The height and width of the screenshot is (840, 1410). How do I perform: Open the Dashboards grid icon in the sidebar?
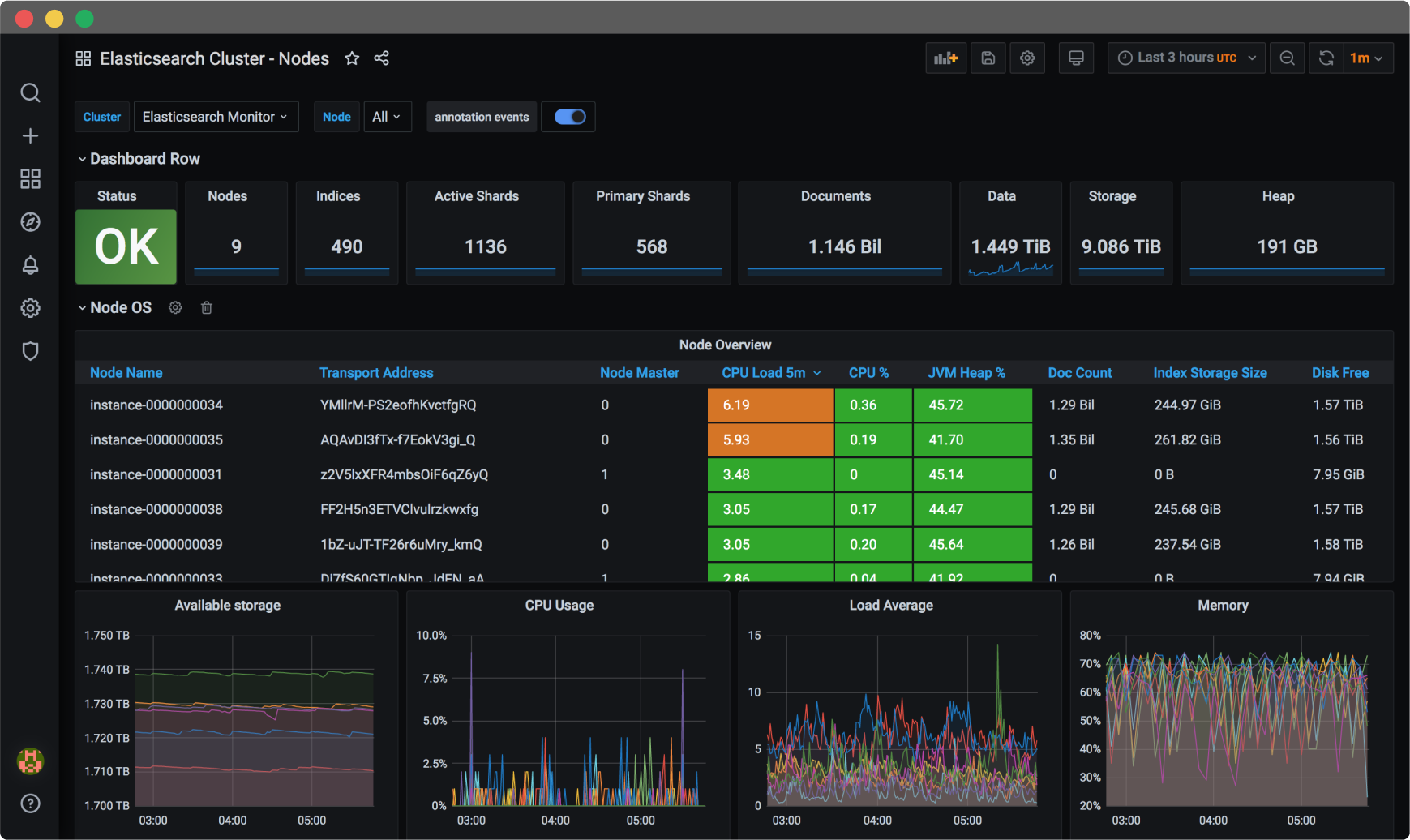pyautogui.click(x=30, y=178)
